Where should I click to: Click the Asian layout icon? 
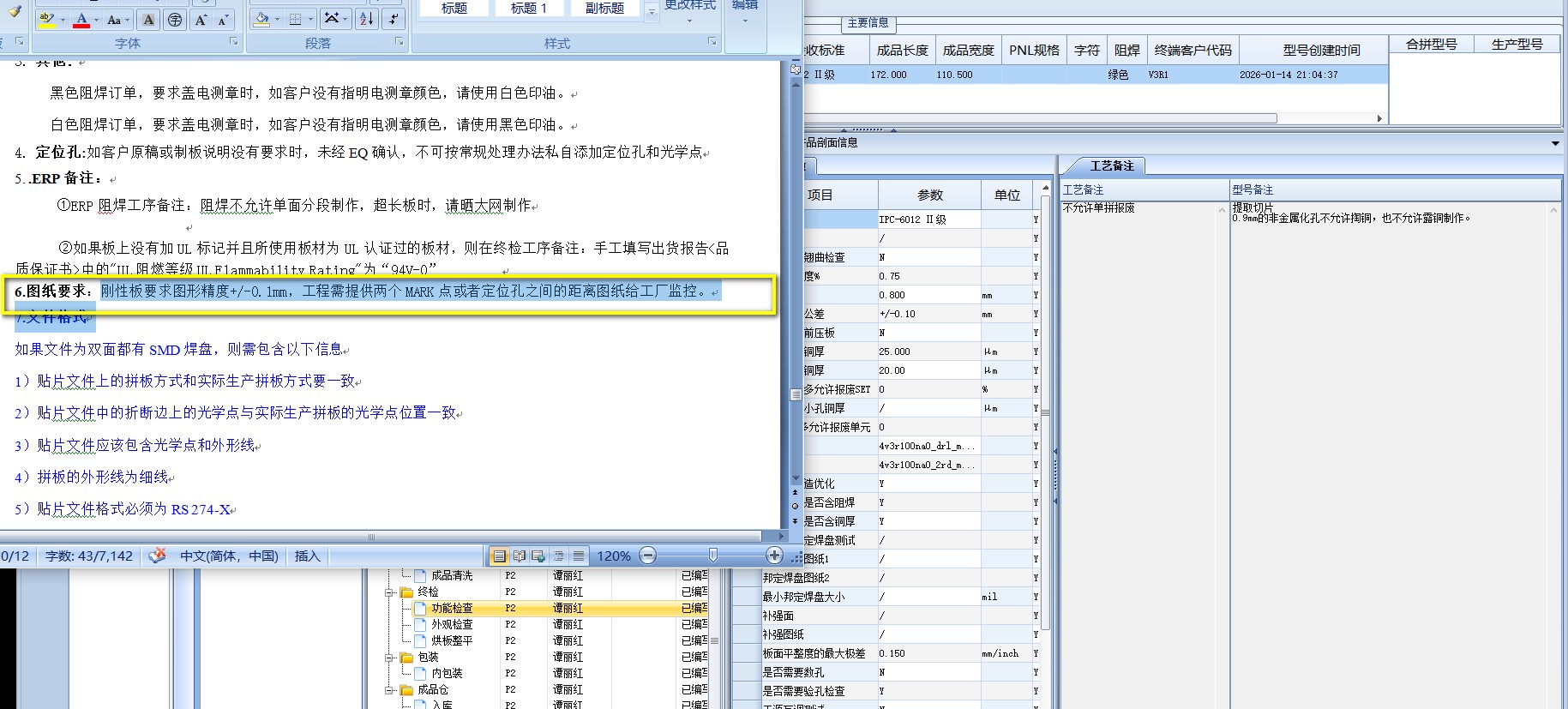click(332, 19)
